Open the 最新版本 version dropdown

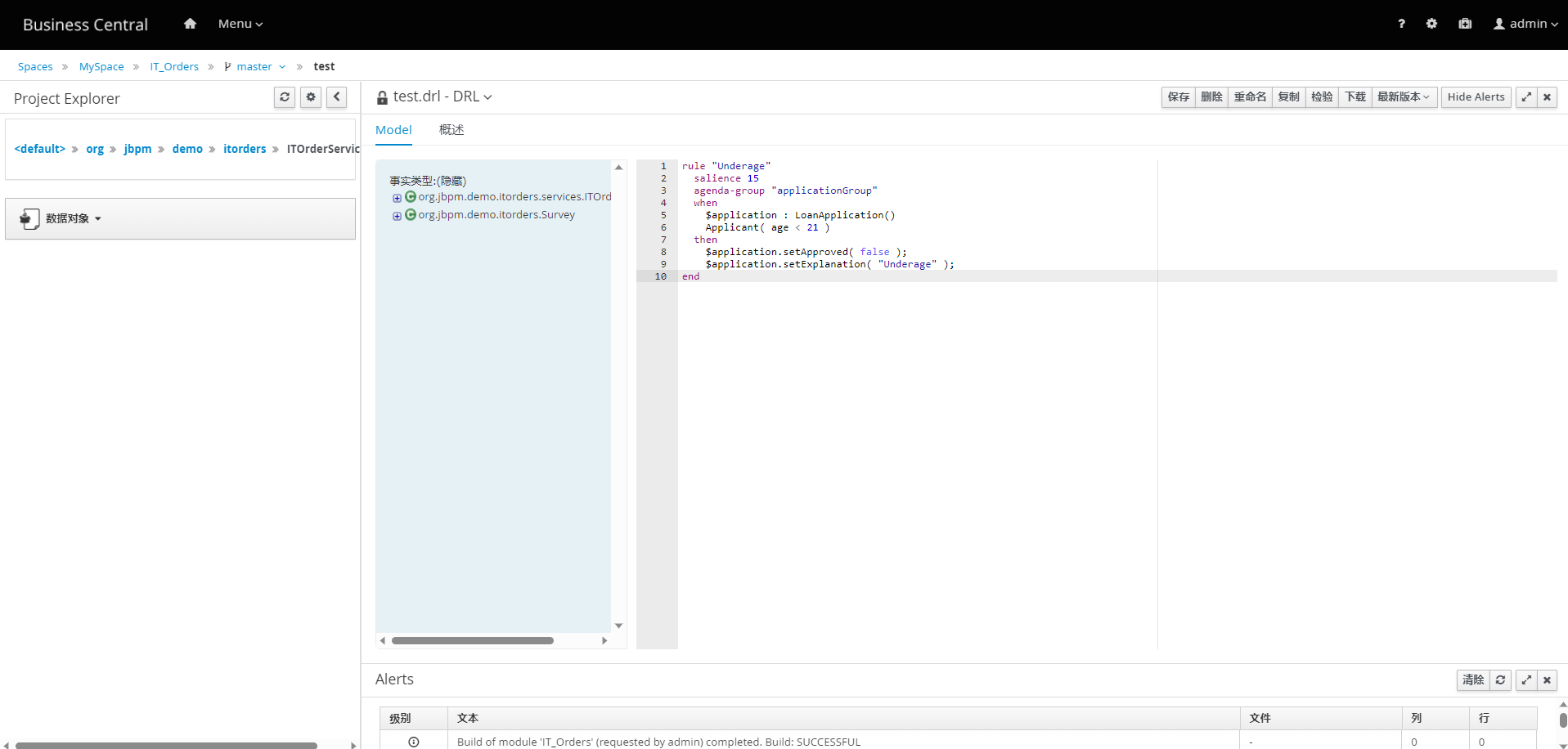click(x=1404, y=96)
